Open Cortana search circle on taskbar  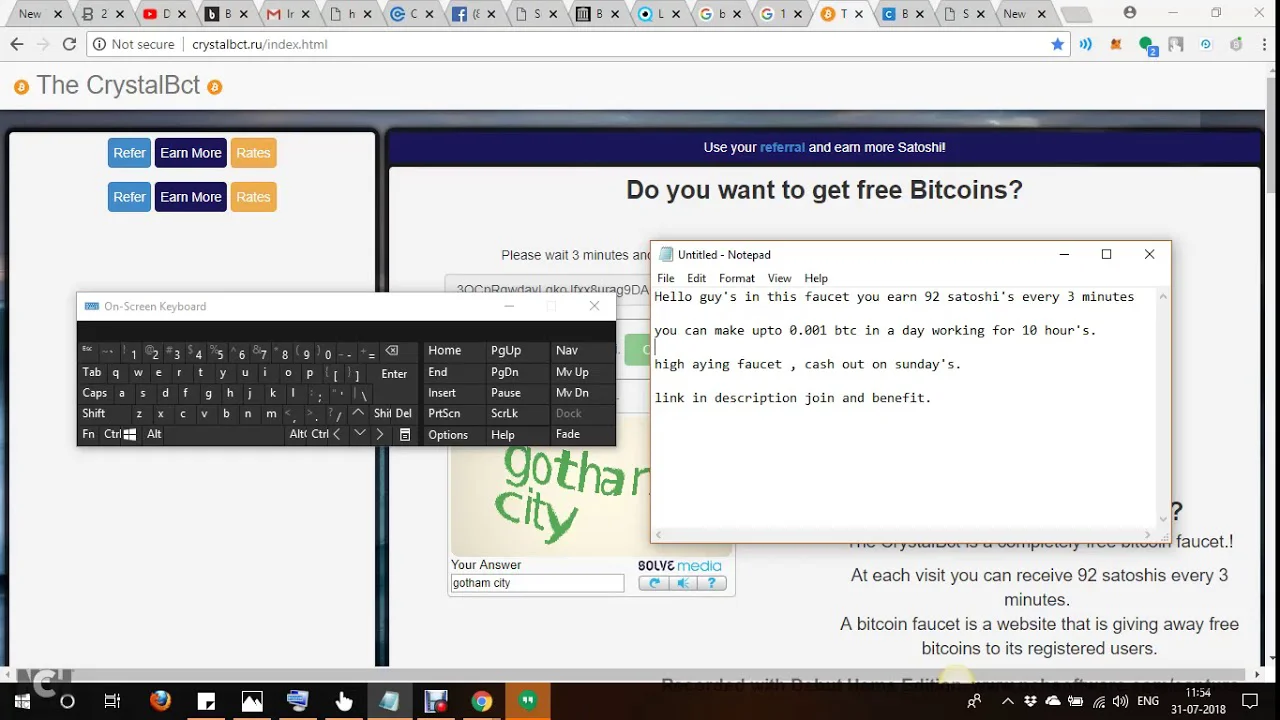point(67,702)
